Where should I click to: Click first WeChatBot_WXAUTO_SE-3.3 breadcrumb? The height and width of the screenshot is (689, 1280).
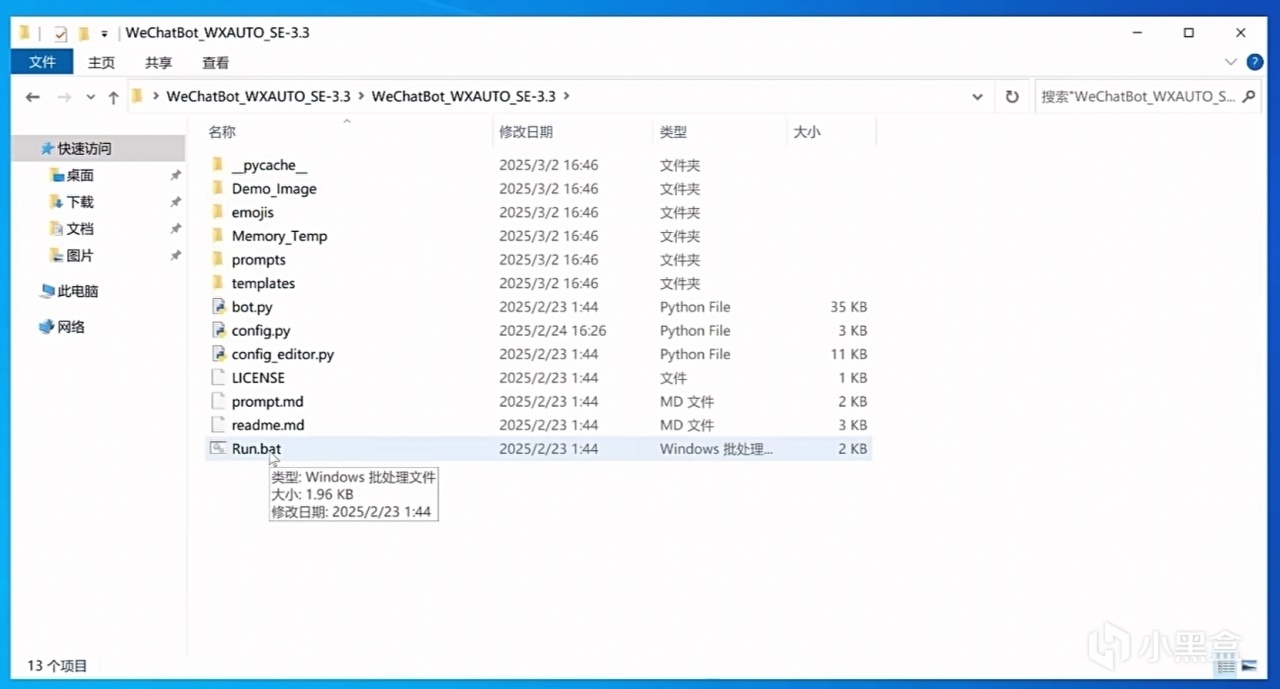click(x=259, y=97)
